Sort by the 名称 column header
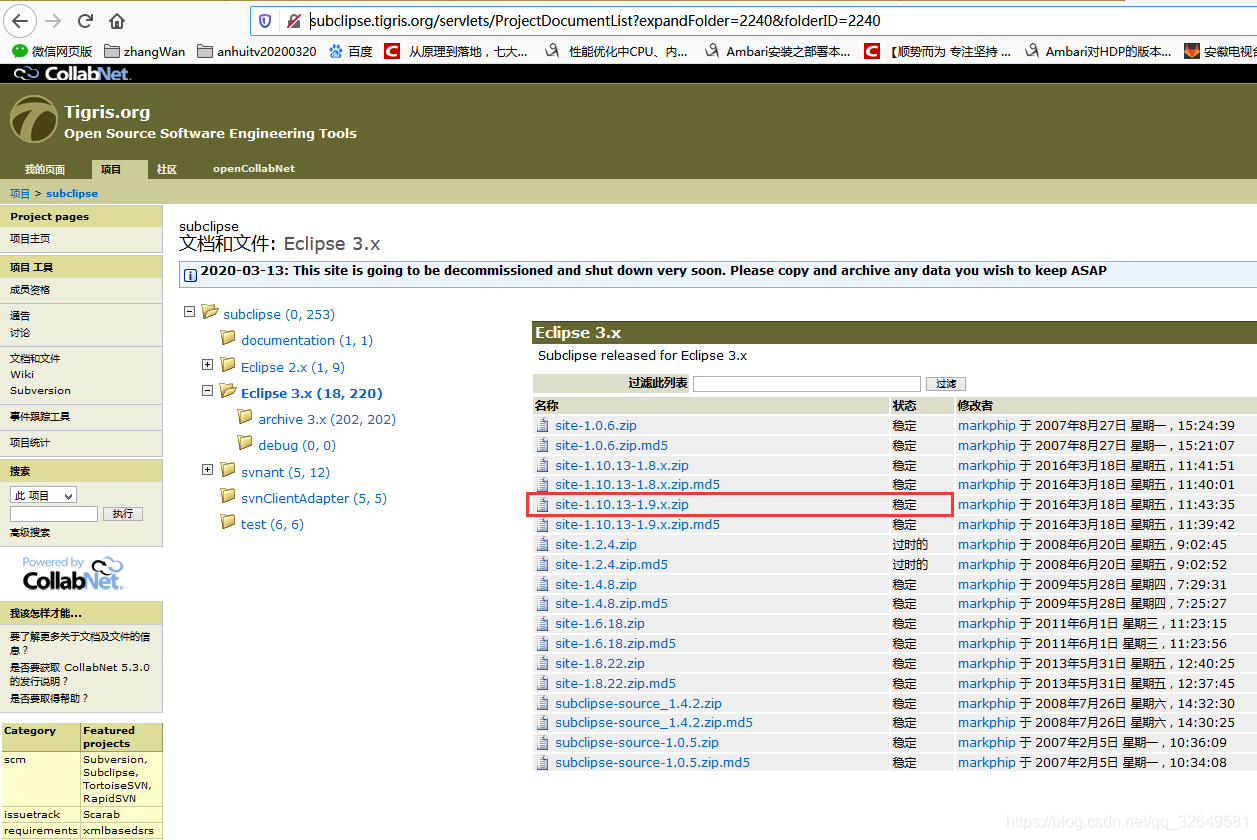This screenshot has width=1257, height=840. [546, 406]
